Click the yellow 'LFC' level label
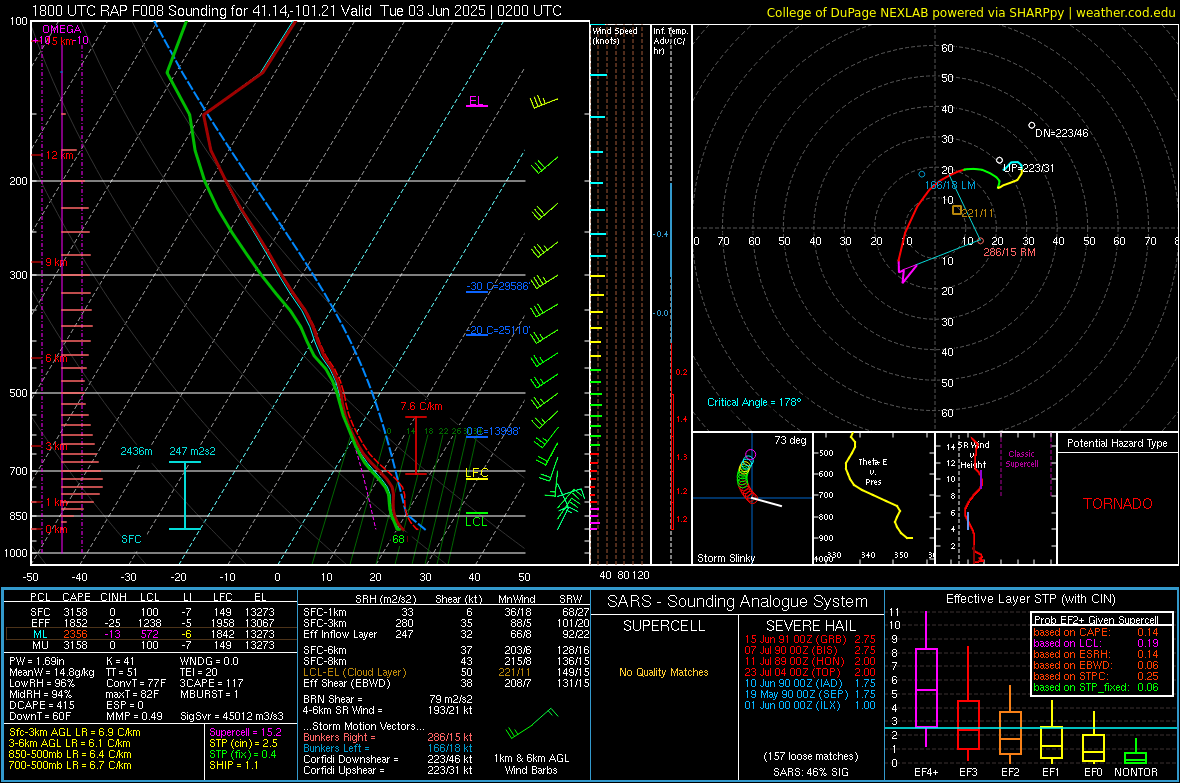The image size is (1180, 783). (x=476, y=473)
